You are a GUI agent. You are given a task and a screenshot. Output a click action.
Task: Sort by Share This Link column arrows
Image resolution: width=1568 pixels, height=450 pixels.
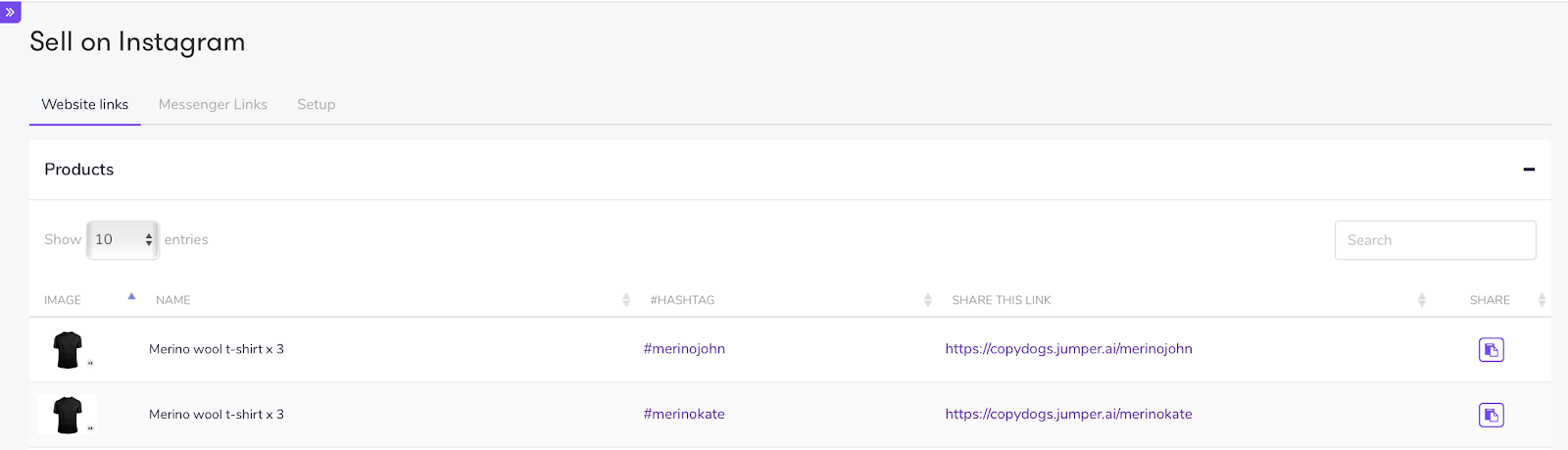pyautogui.click(x=1421, y=300)
